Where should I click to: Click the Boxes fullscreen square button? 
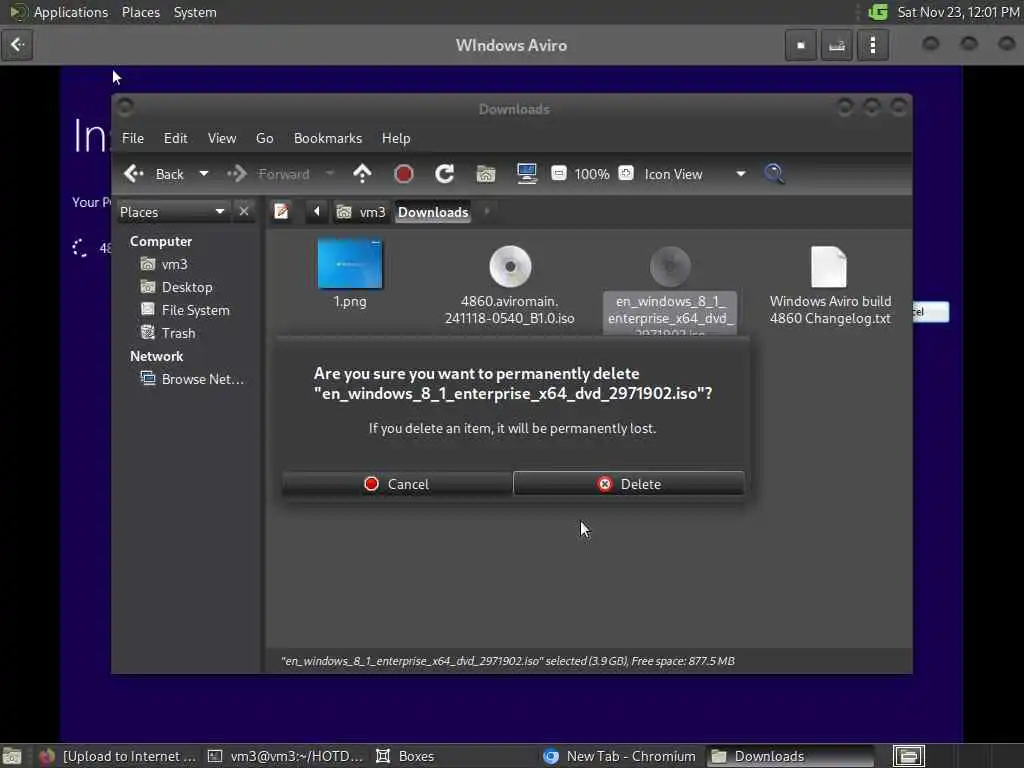click(x=801, y=45)
